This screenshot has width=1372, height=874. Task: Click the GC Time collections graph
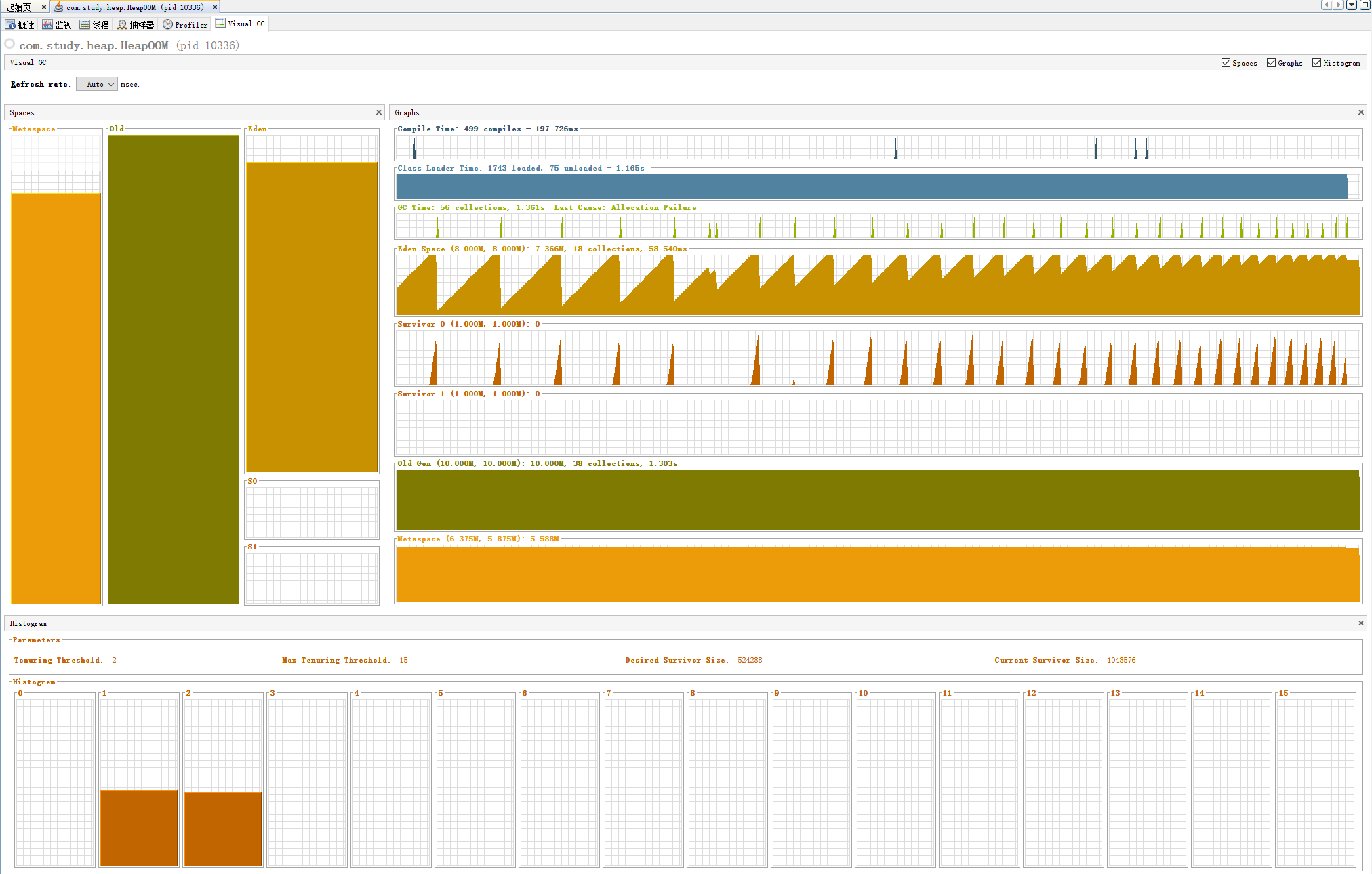[878, 226]
